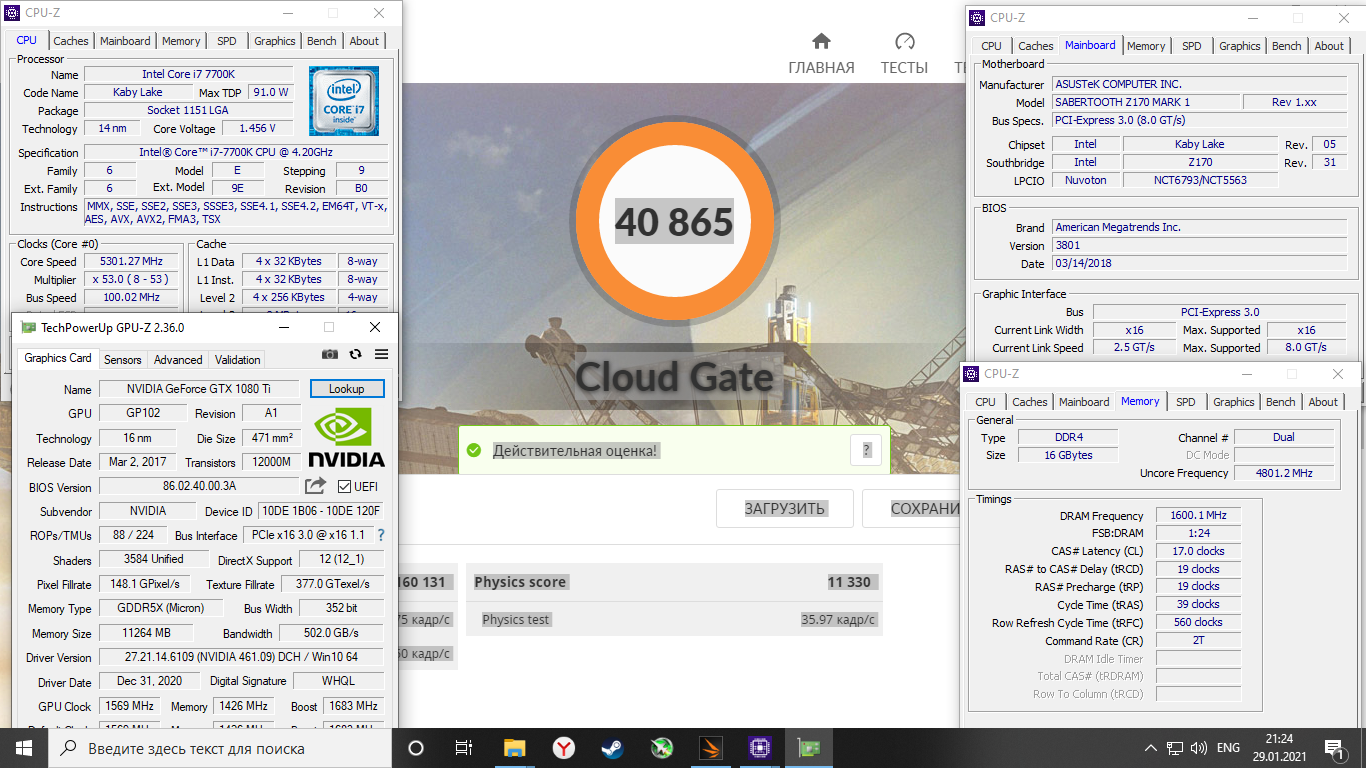Click the home icon above ГЛАВНАЯ

coord(821,41)
